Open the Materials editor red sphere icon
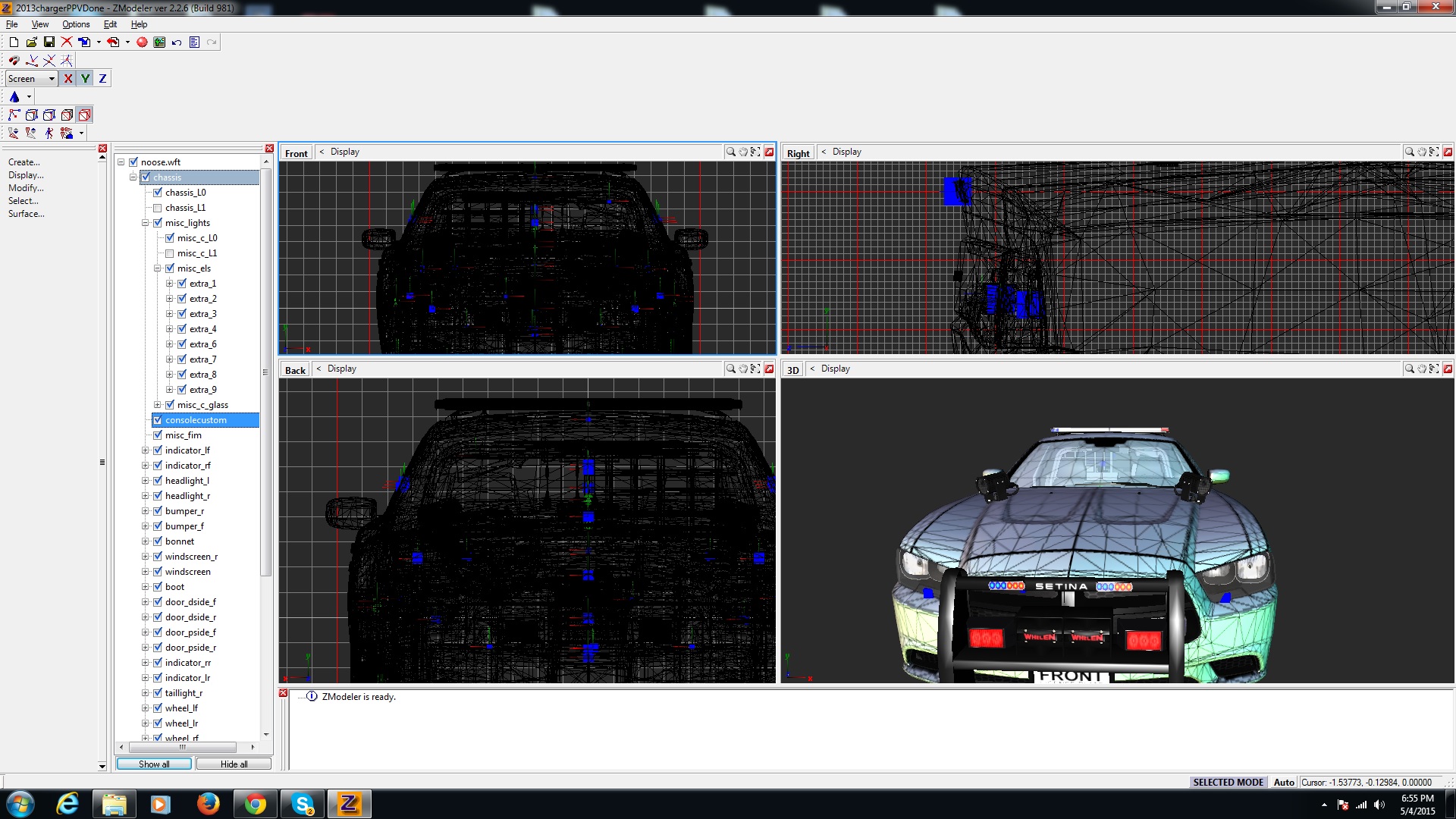 tap(142, 42)
